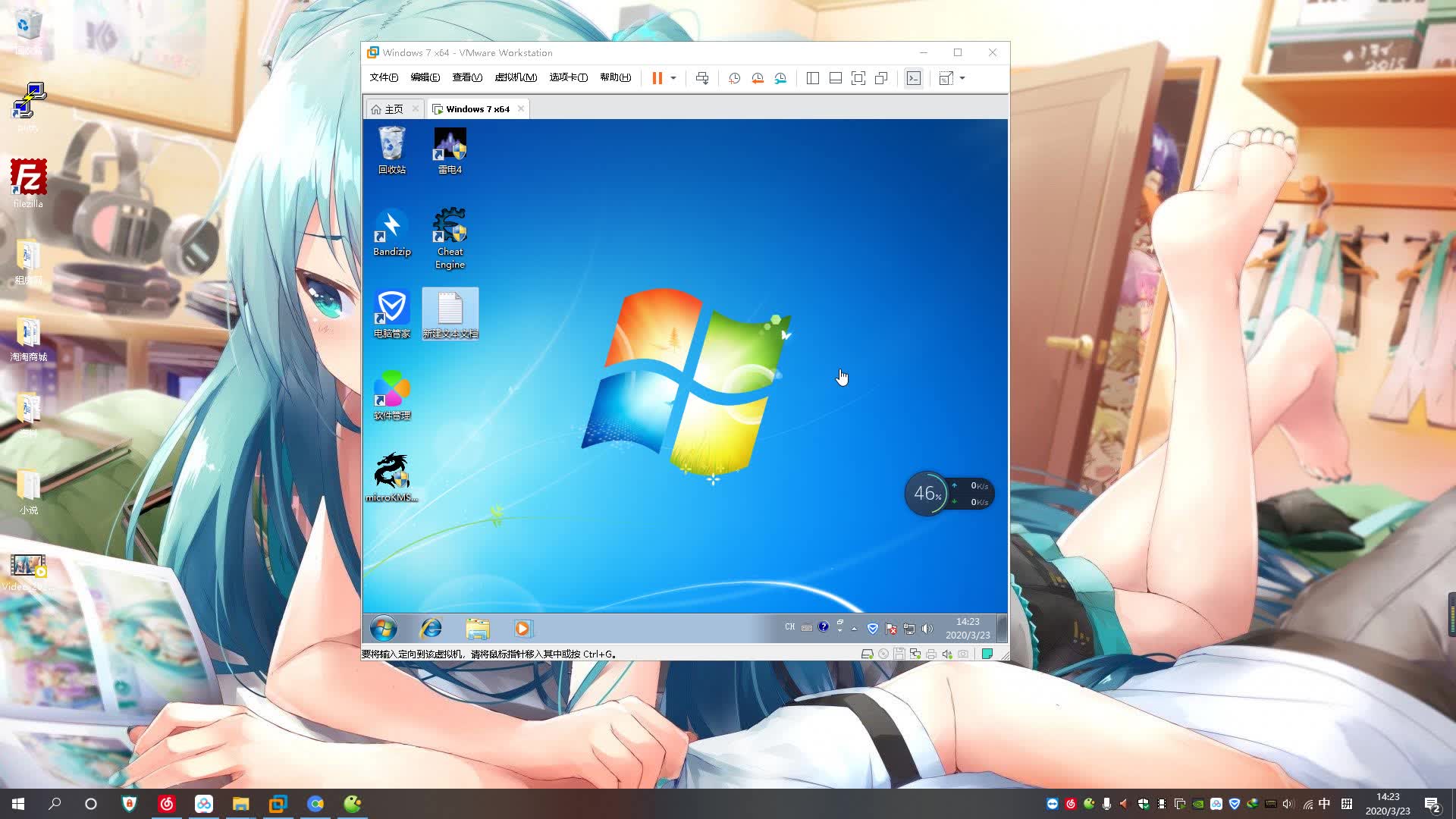The height and width of the screenshot is (819, 1456).
Task: Click the floppy drive status icon
Action: [899, 654]
